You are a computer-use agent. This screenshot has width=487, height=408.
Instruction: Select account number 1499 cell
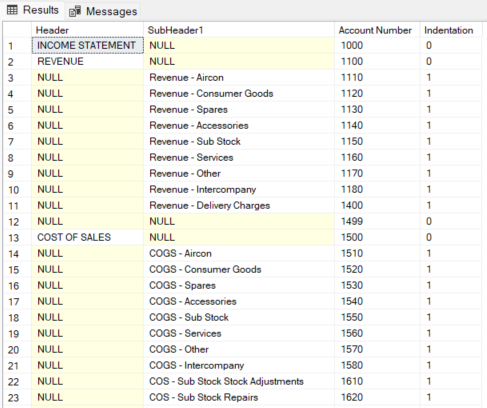tap(377, 221)
